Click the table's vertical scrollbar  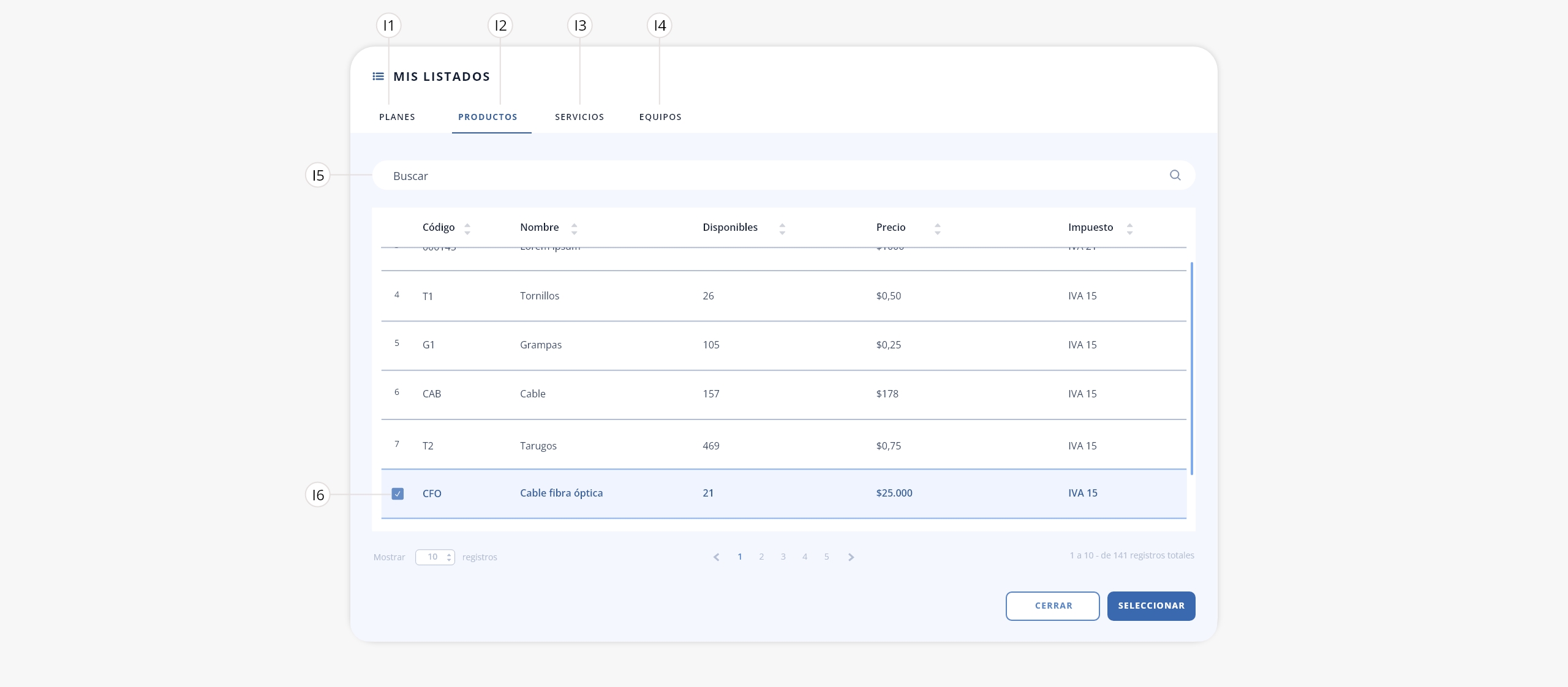click(x=1192, y=369)
